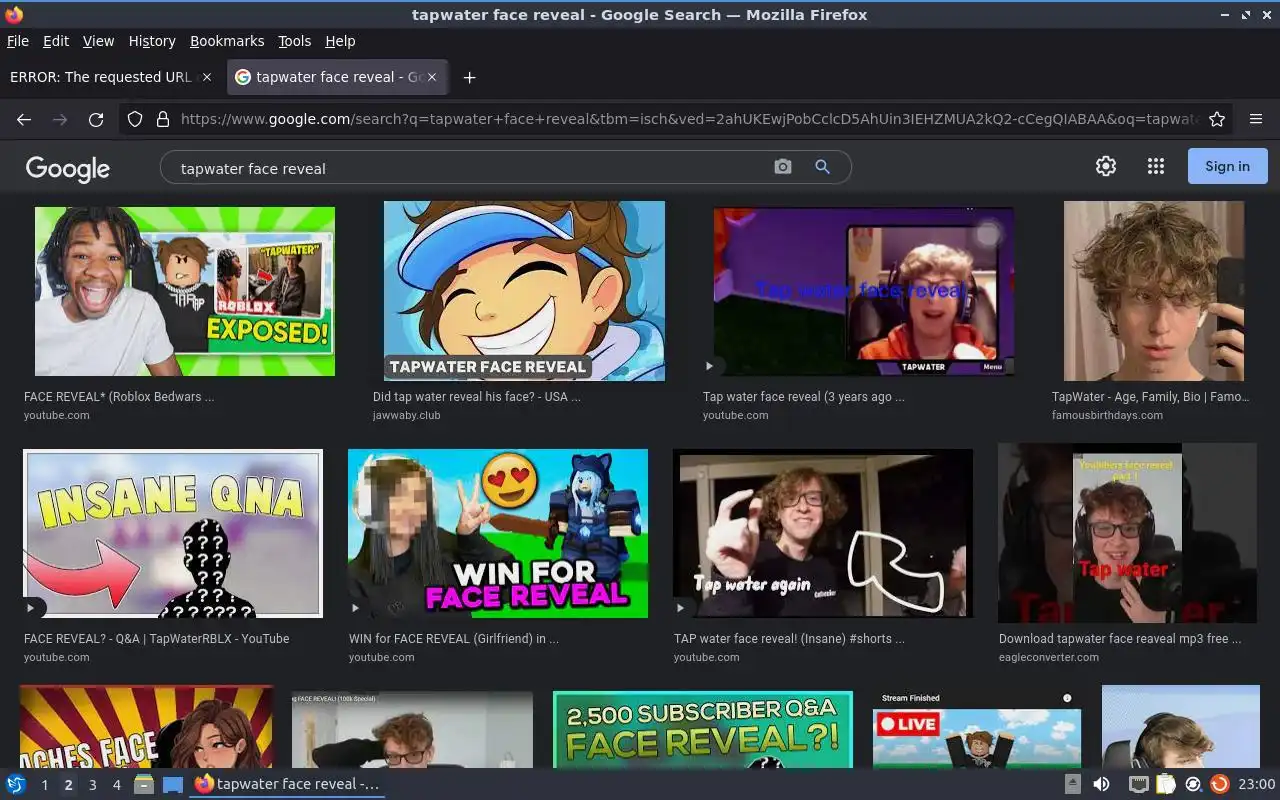Open the Tools menu
The width and height of the screenshot is (1280, 800).
pyautogui.click(x=295, y=41)
